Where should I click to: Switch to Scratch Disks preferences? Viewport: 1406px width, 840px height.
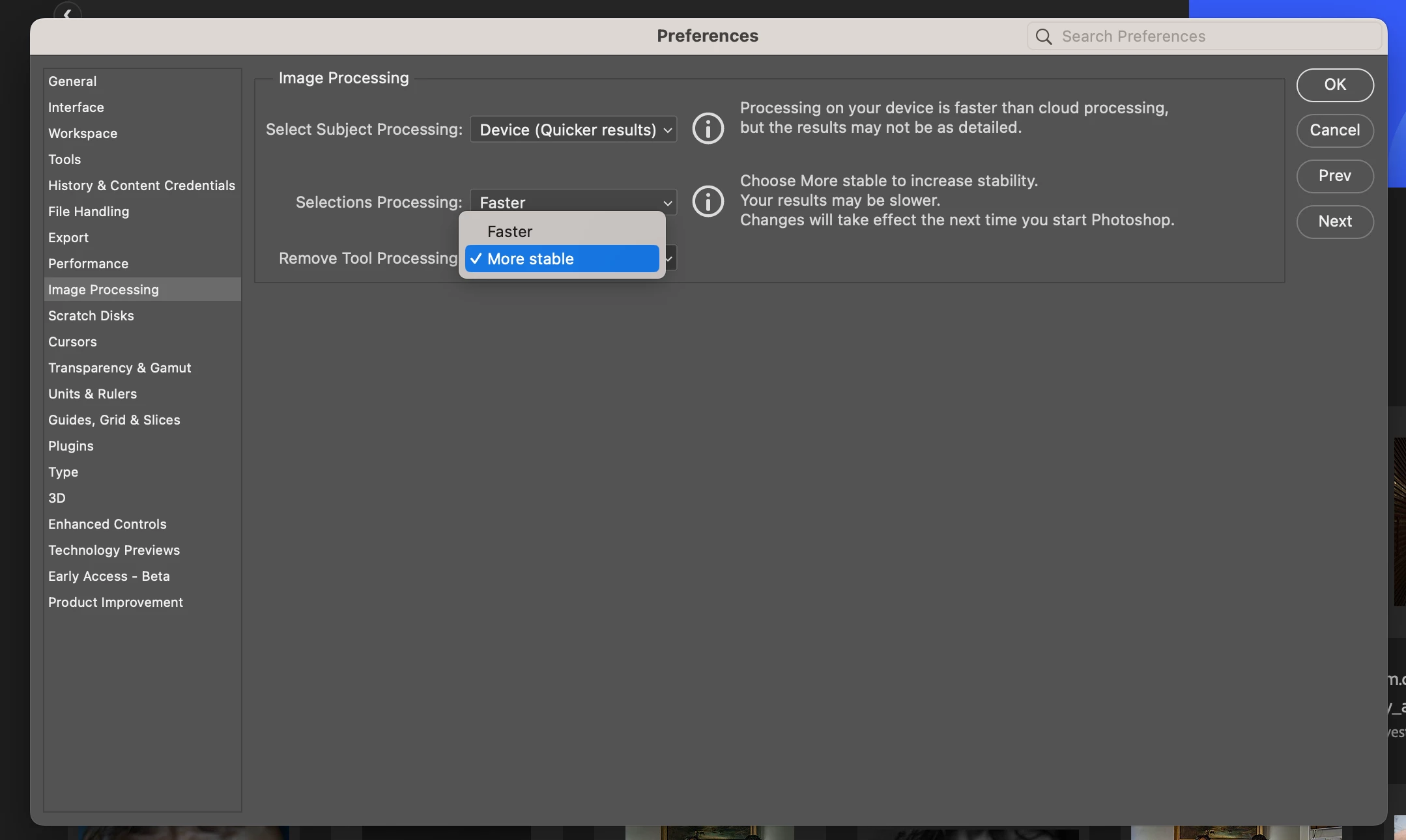pyautogui.click(x=91, y=316)
